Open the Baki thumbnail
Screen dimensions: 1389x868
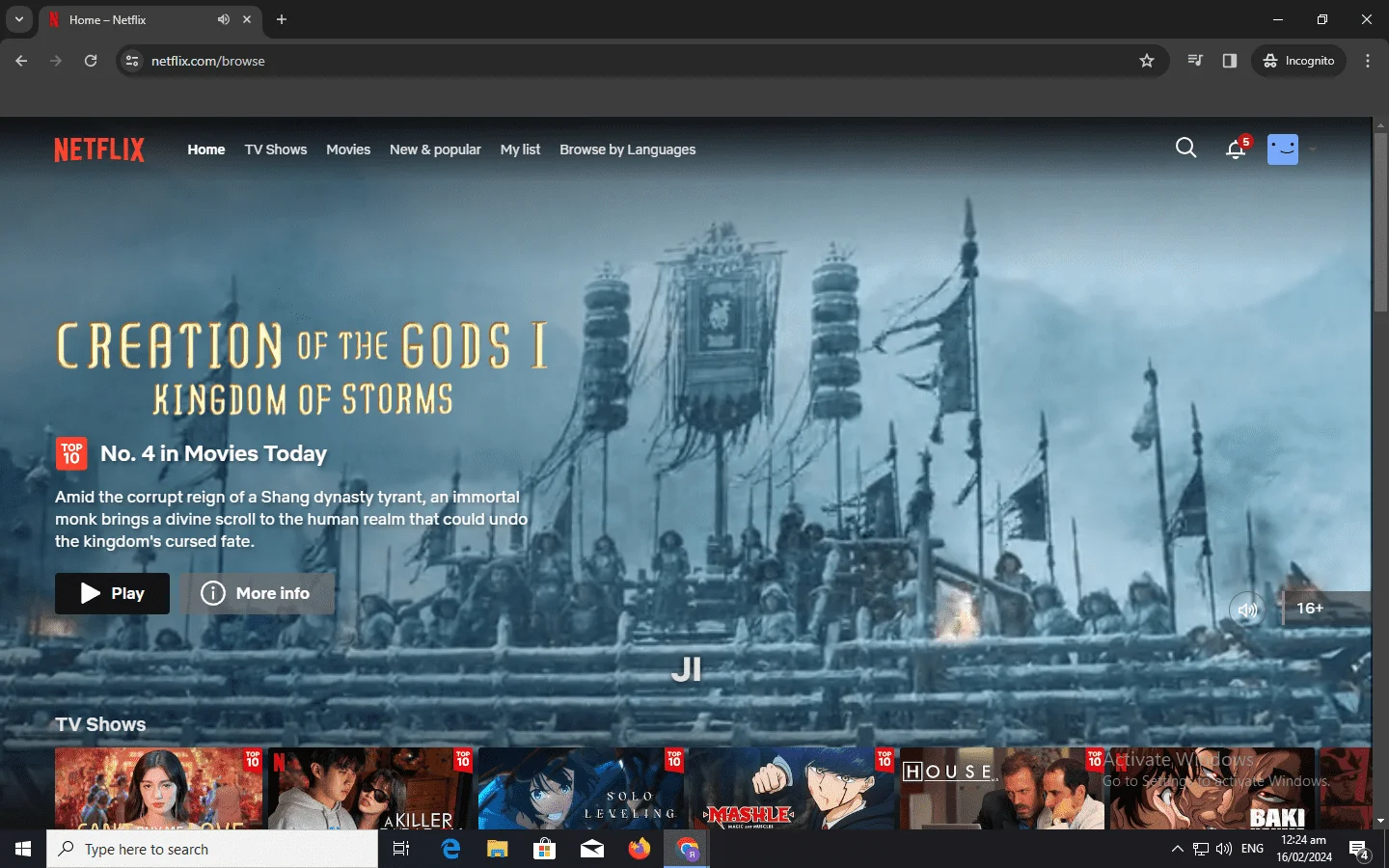pos(1212,788)
